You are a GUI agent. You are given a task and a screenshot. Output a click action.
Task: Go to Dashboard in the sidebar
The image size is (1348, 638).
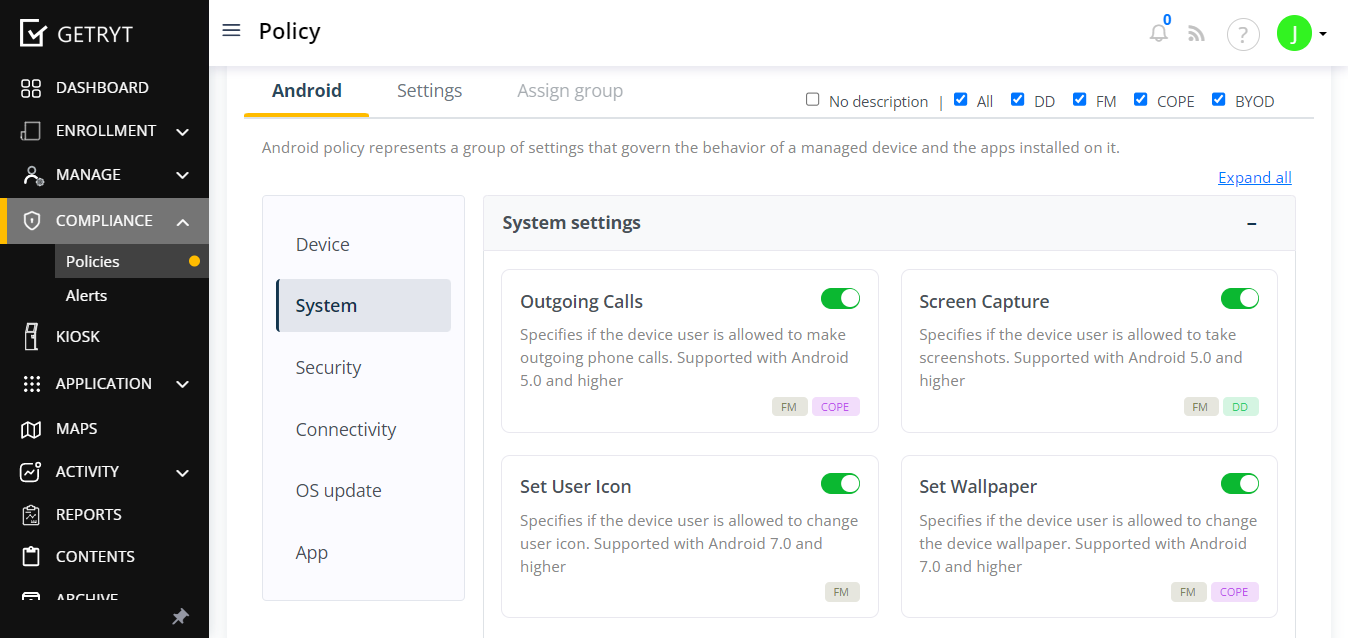pyautogui.click(x=104, y=88)
